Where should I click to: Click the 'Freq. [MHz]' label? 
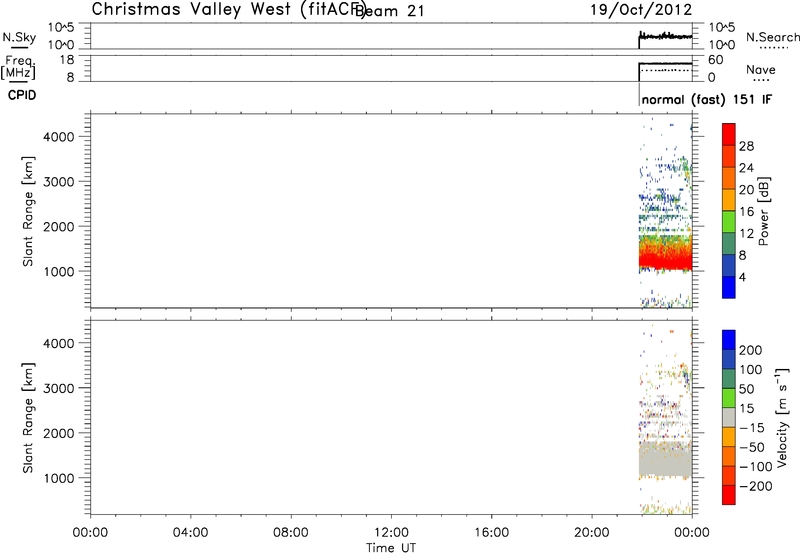[19, 67]
